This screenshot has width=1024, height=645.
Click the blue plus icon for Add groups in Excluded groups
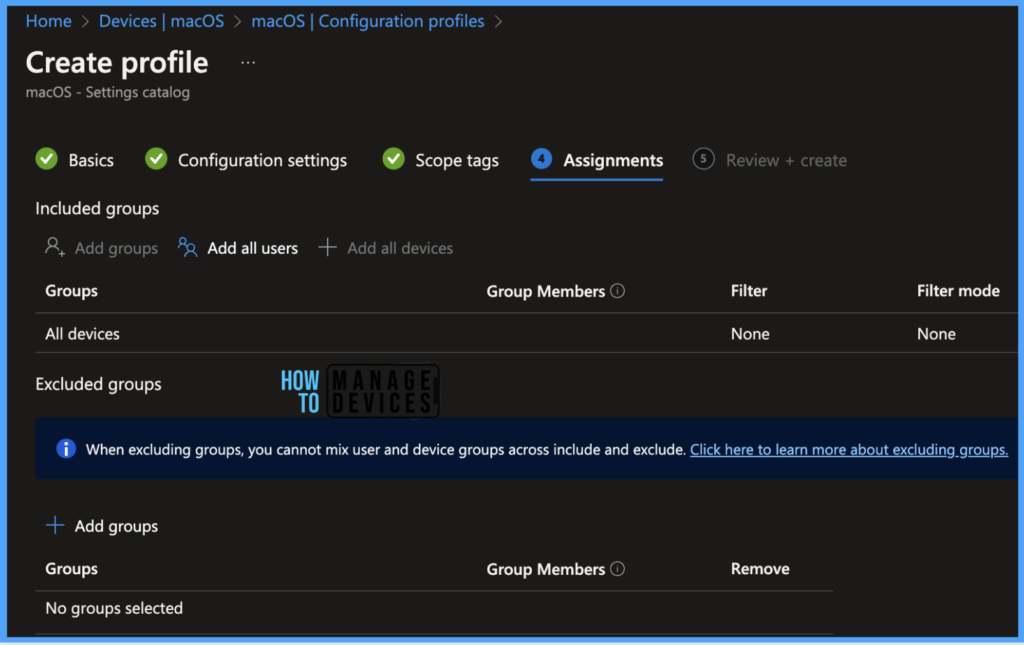[x=55, y=525]
